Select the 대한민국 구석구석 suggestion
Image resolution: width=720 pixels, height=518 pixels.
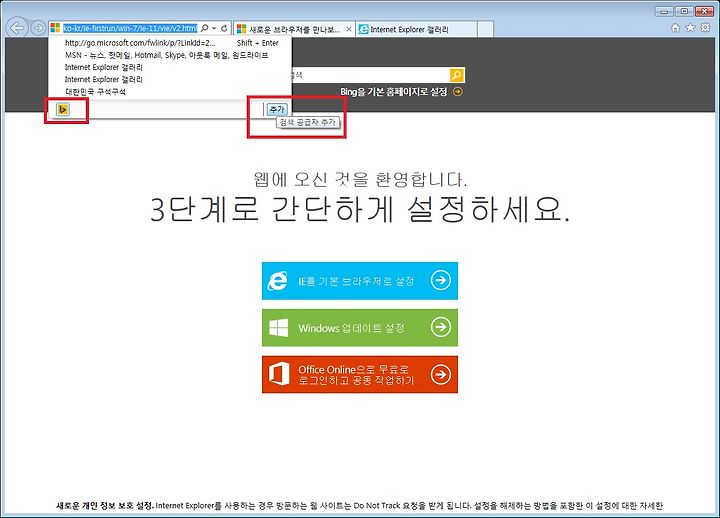tap(170, 91)
